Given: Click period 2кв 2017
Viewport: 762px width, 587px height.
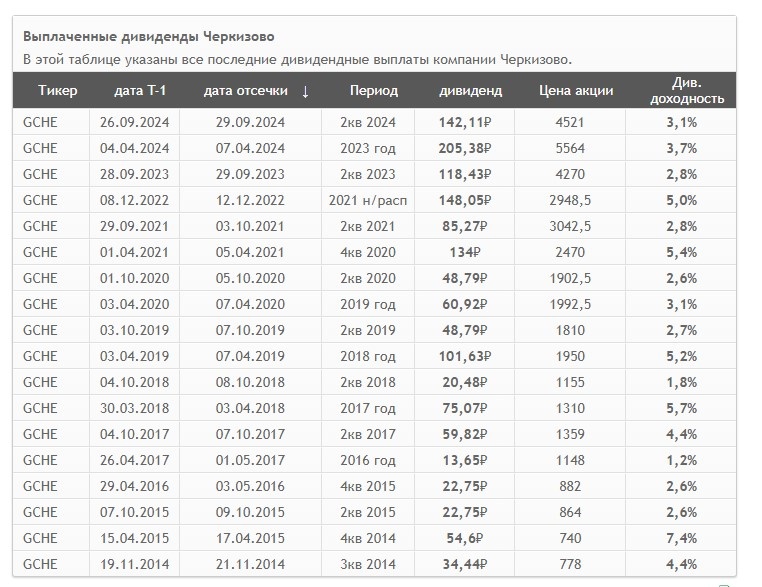Looking at the screenshot, I should (x=368, y=434).
